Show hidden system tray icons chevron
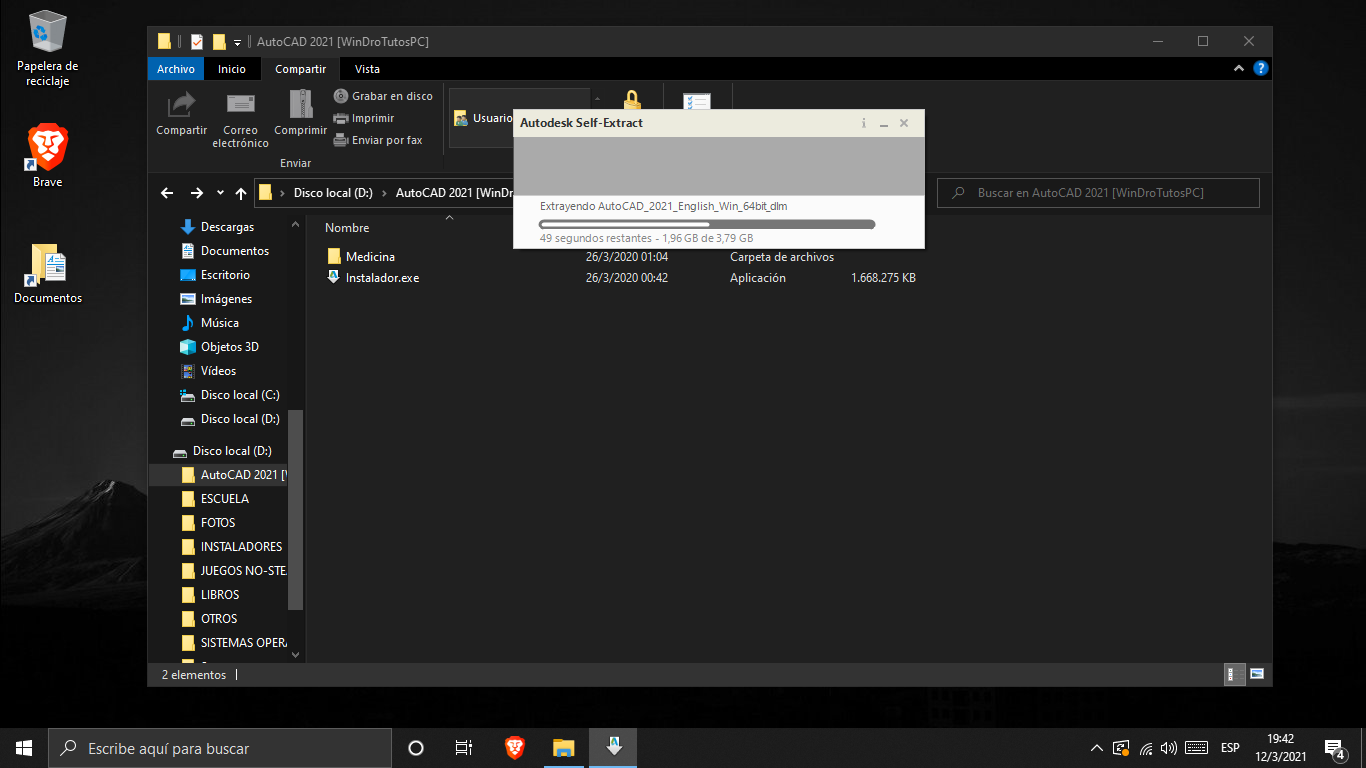 click(x=1097, y=748)
